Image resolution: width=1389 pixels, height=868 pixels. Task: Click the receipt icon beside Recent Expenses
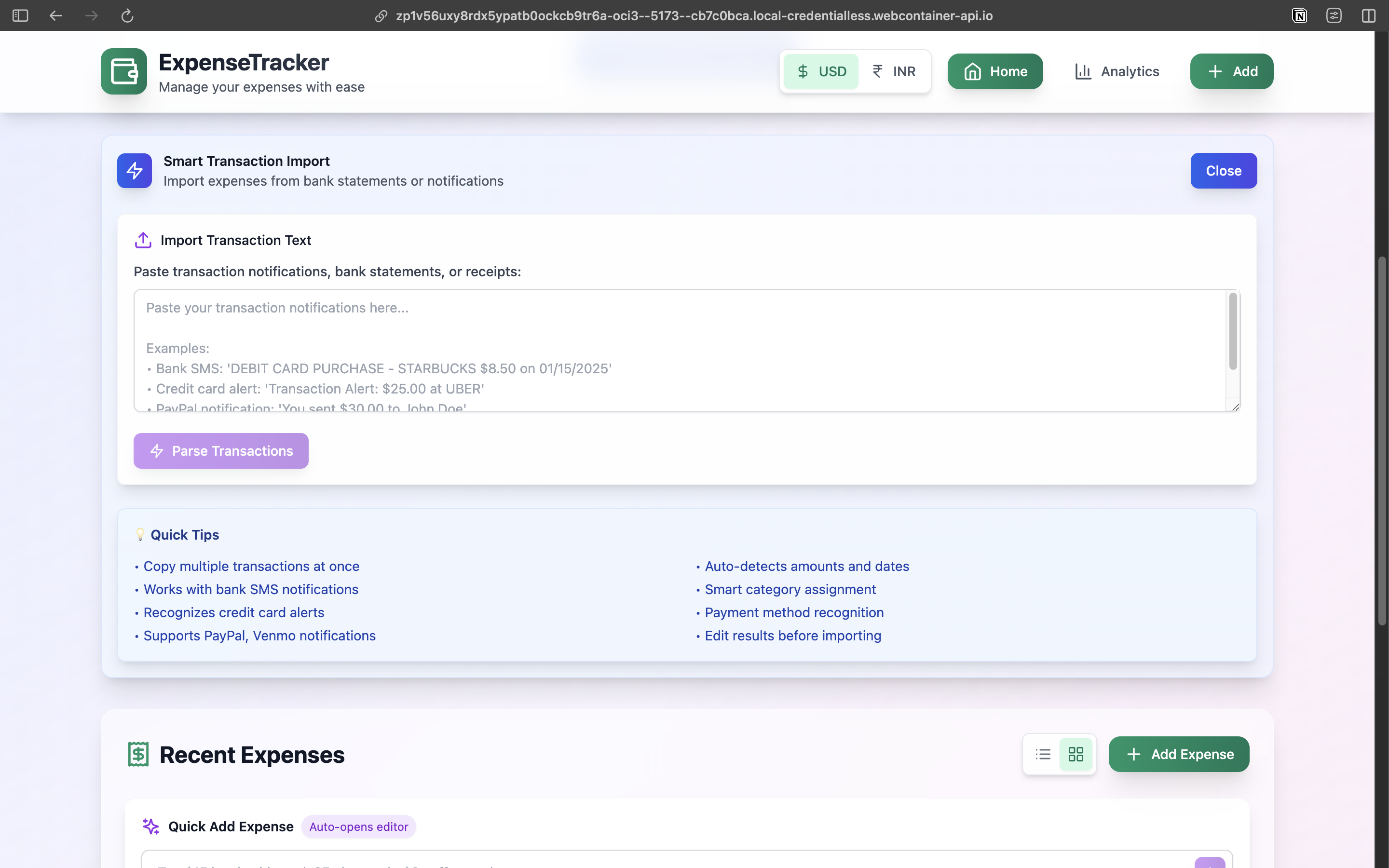coord(138,754)
